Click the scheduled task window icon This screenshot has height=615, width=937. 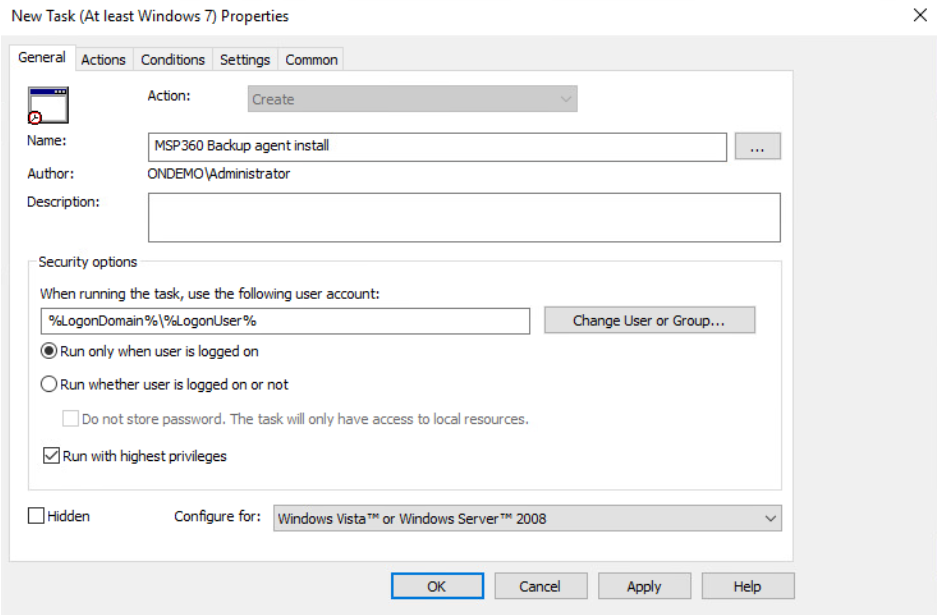[48, 105]
